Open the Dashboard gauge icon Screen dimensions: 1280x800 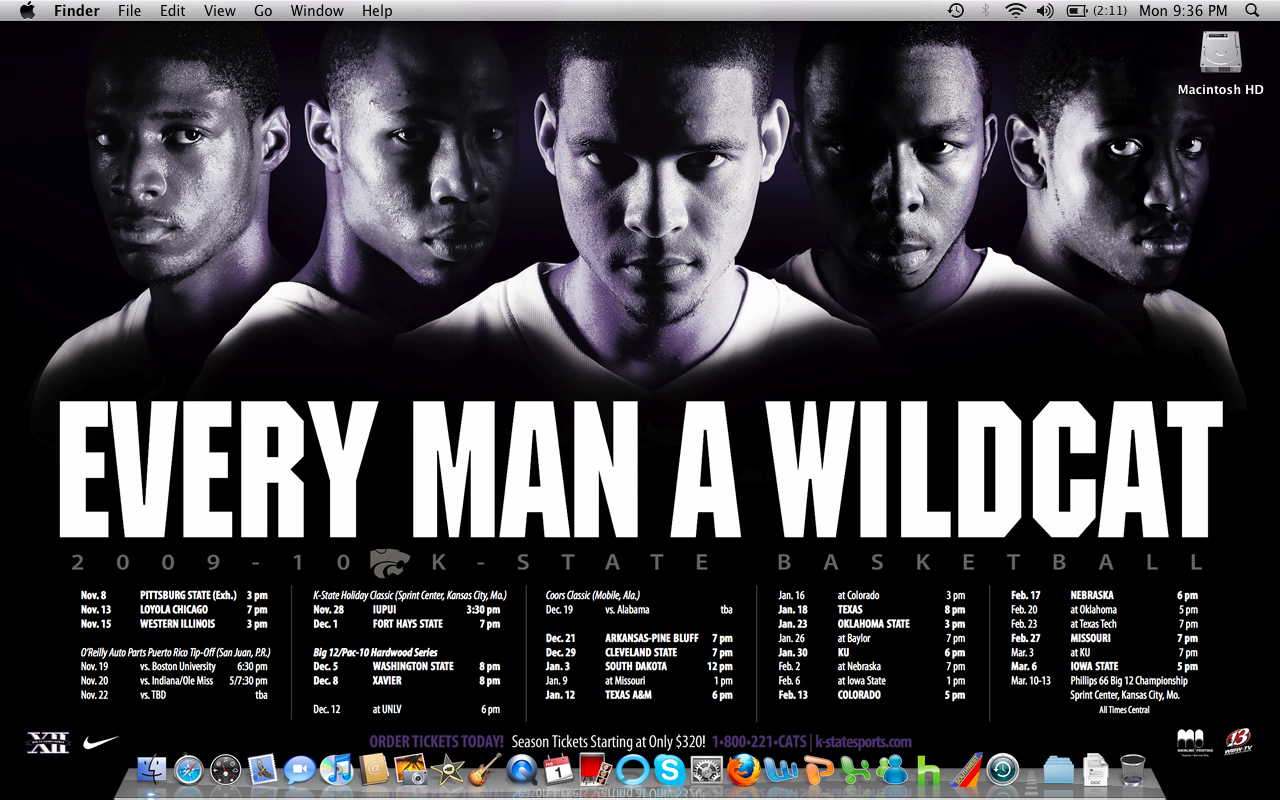point(226,769)
